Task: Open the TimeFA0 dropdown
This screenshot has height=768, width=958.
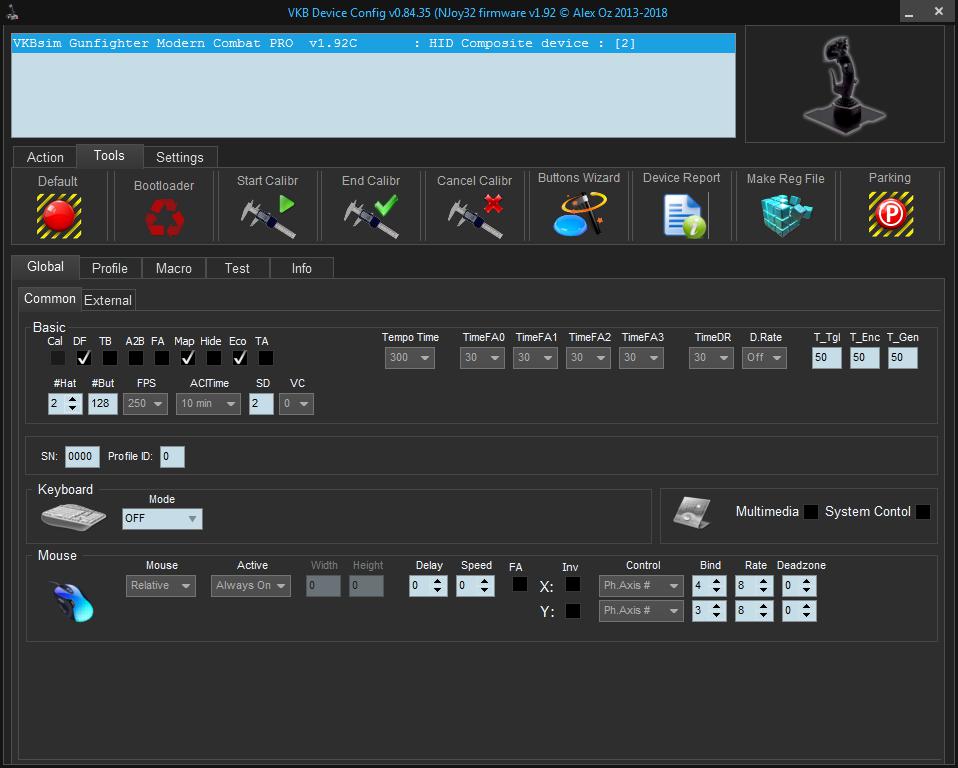Action: pos(483,357)
